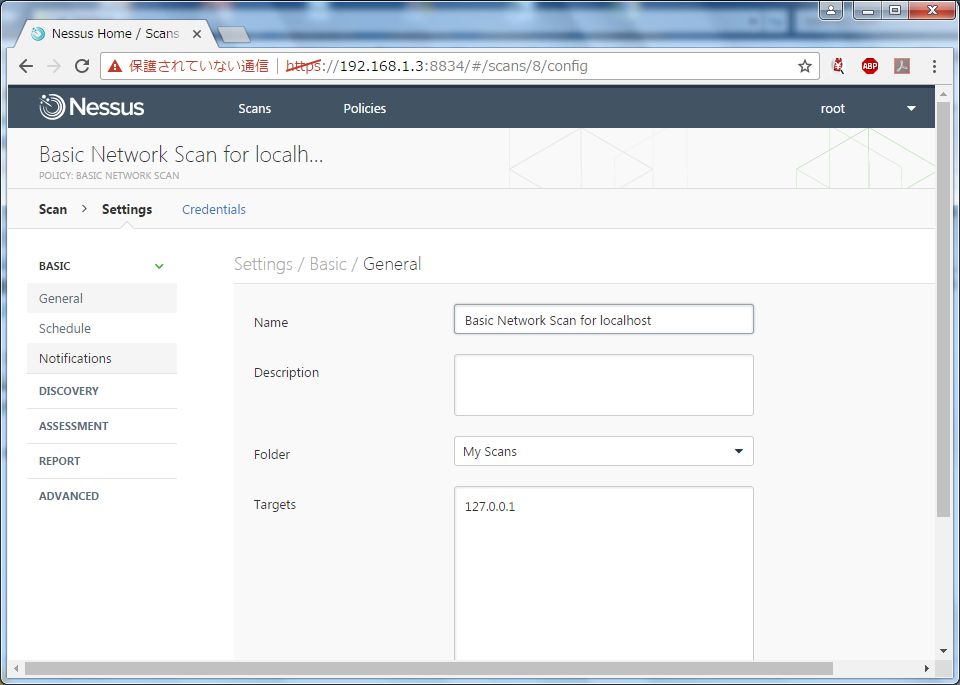Screen dimensions: 960x685
Task: Click the root username in header
Action: (833, 108)
